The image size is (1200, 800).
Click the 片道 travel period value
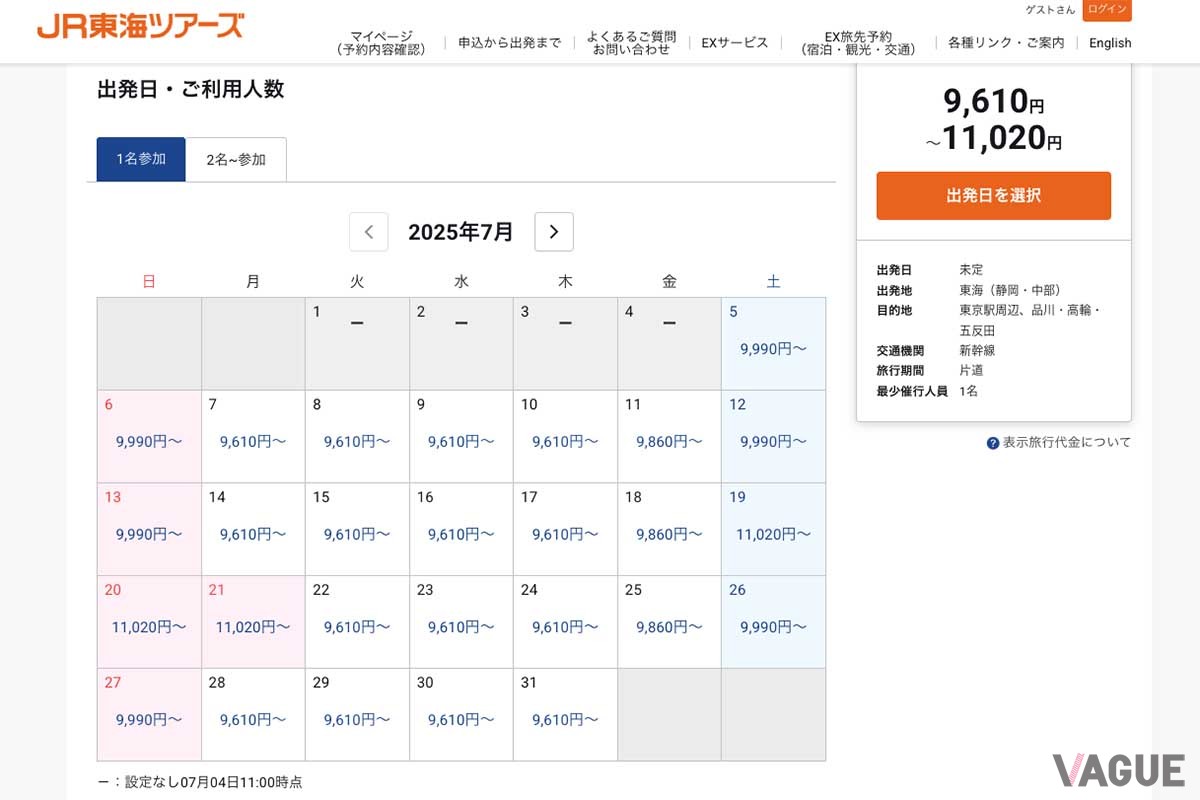point(971,371)
